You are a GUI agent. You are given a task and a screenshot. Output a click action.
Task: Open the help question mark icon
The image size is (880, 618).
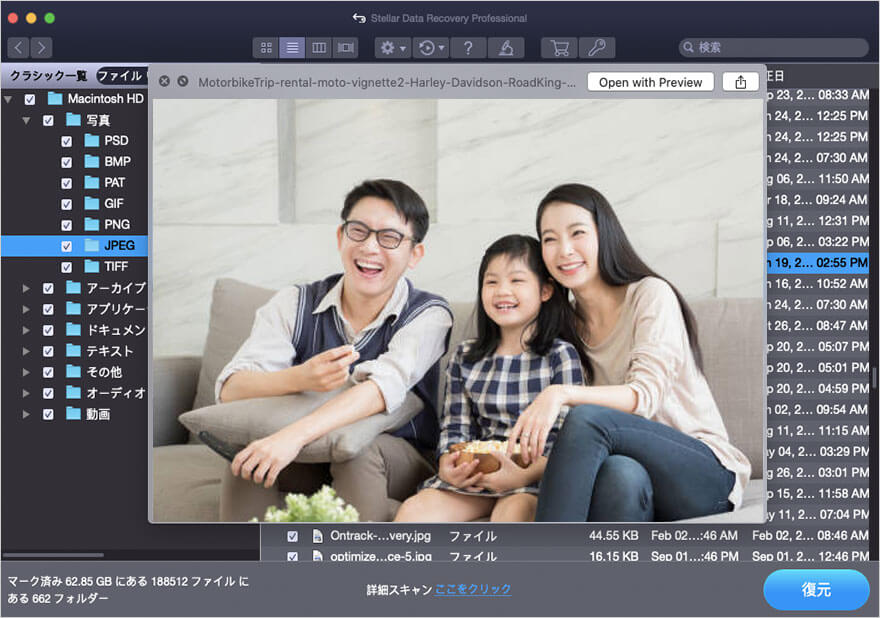pyautogui.click(x=467, y=47)
